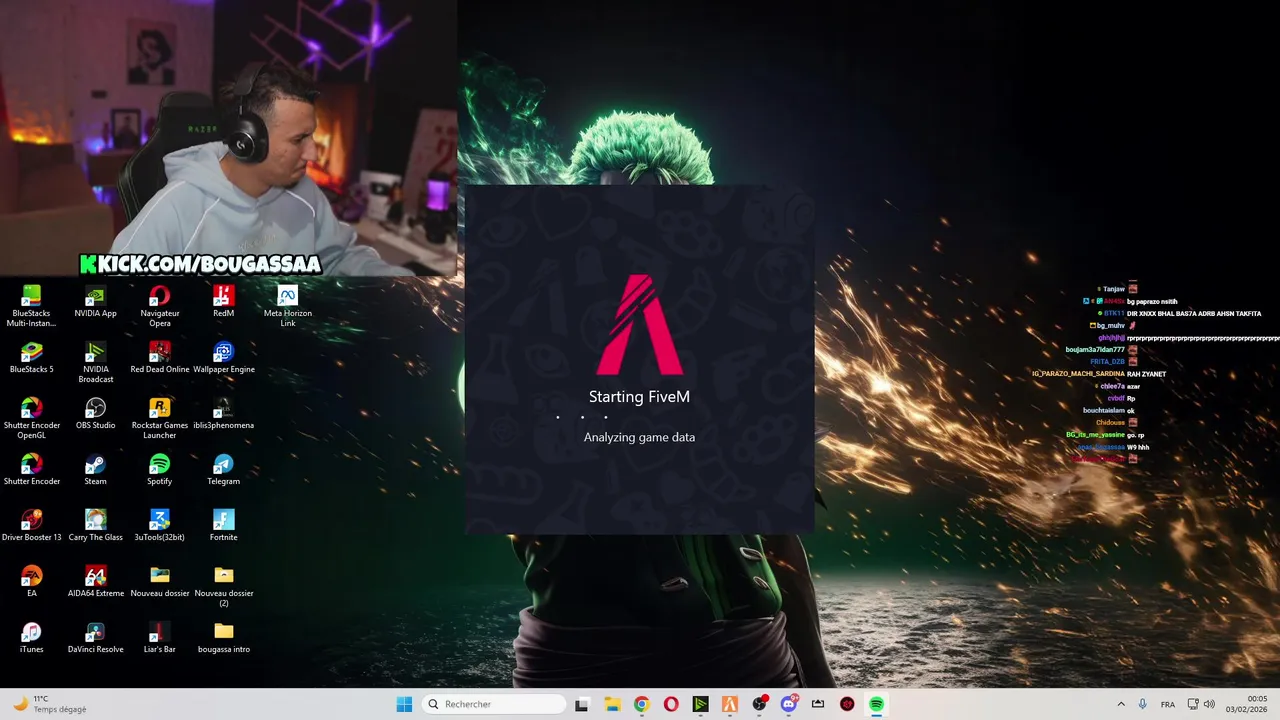
Task: Select the Liar's Bar desktop icon
Action: (159, 637)
